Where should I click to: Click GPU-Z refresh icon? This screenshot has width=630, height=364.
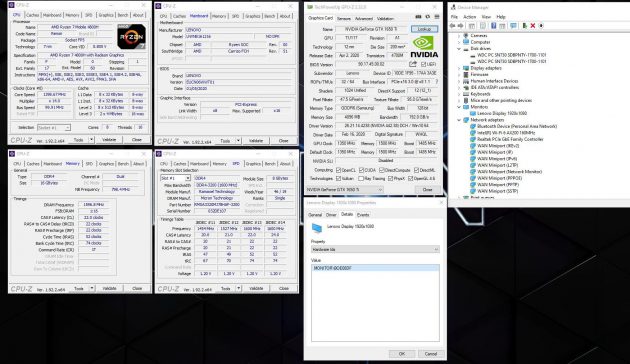428,17
